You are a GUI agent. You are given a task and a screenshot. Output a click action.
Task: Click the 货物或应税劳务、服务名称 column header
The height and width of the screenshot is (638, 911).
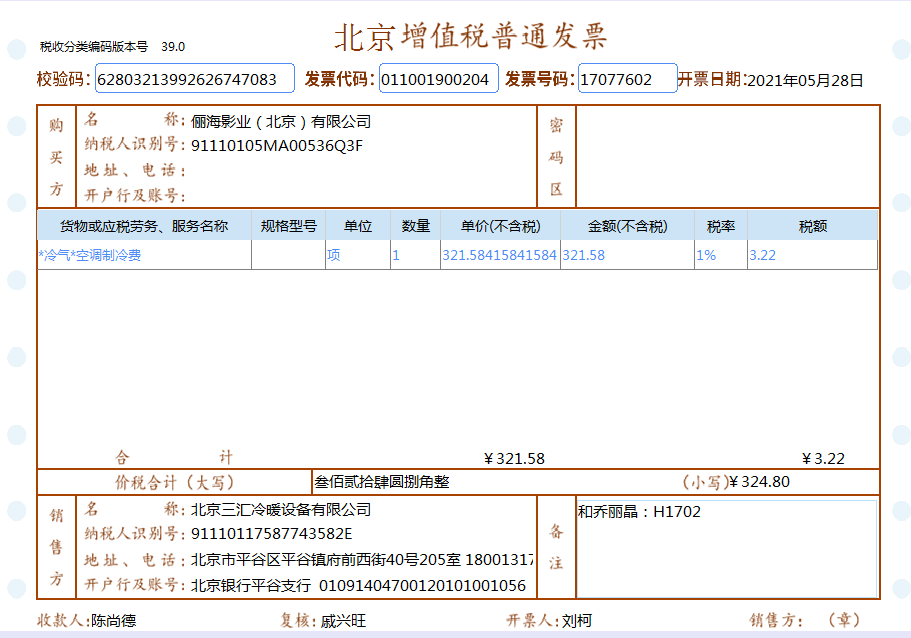[144, 226]
